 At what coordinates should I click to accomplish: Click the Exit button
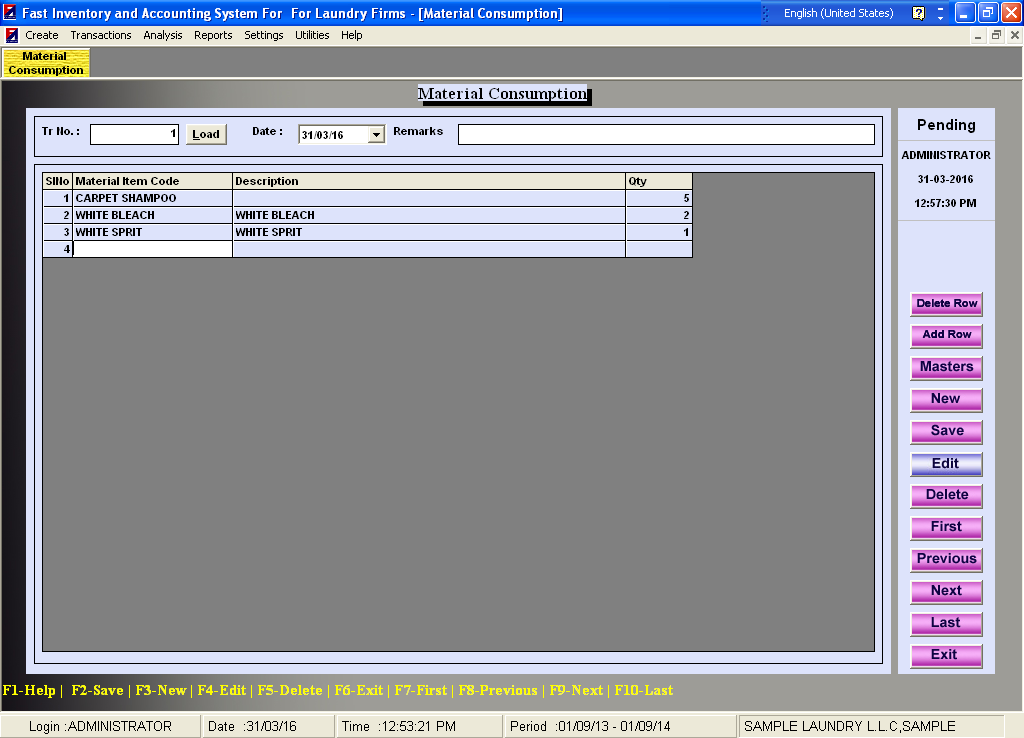(x=946, y=655)
